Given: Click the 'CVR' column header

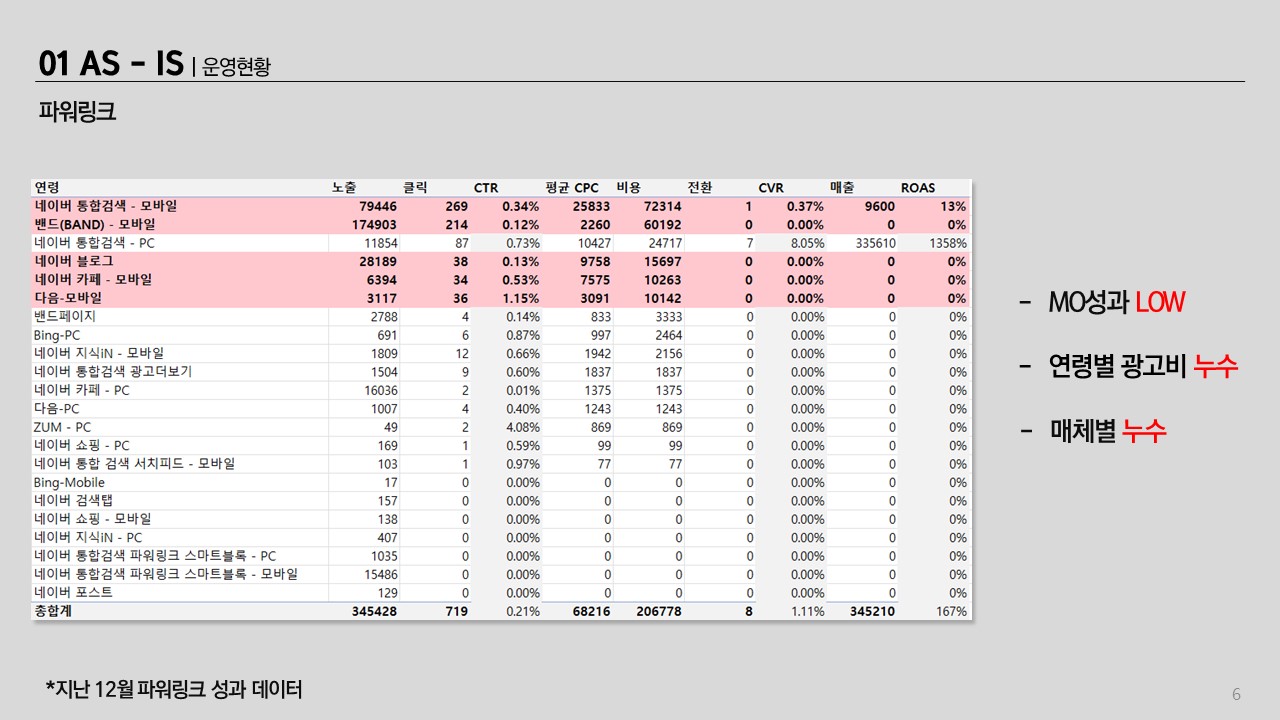Looking at the screenshot, I should [771, 187].
